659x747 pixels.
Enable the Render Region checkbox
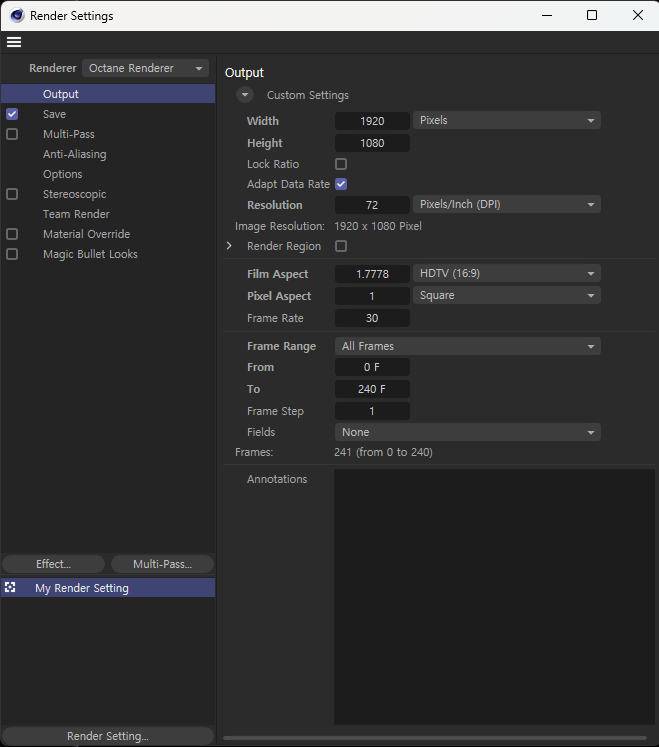coord(341,246)
